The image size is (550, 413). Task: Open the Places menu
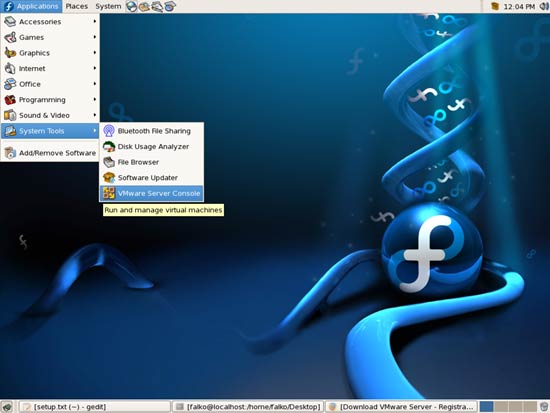[x=76, y=6]
